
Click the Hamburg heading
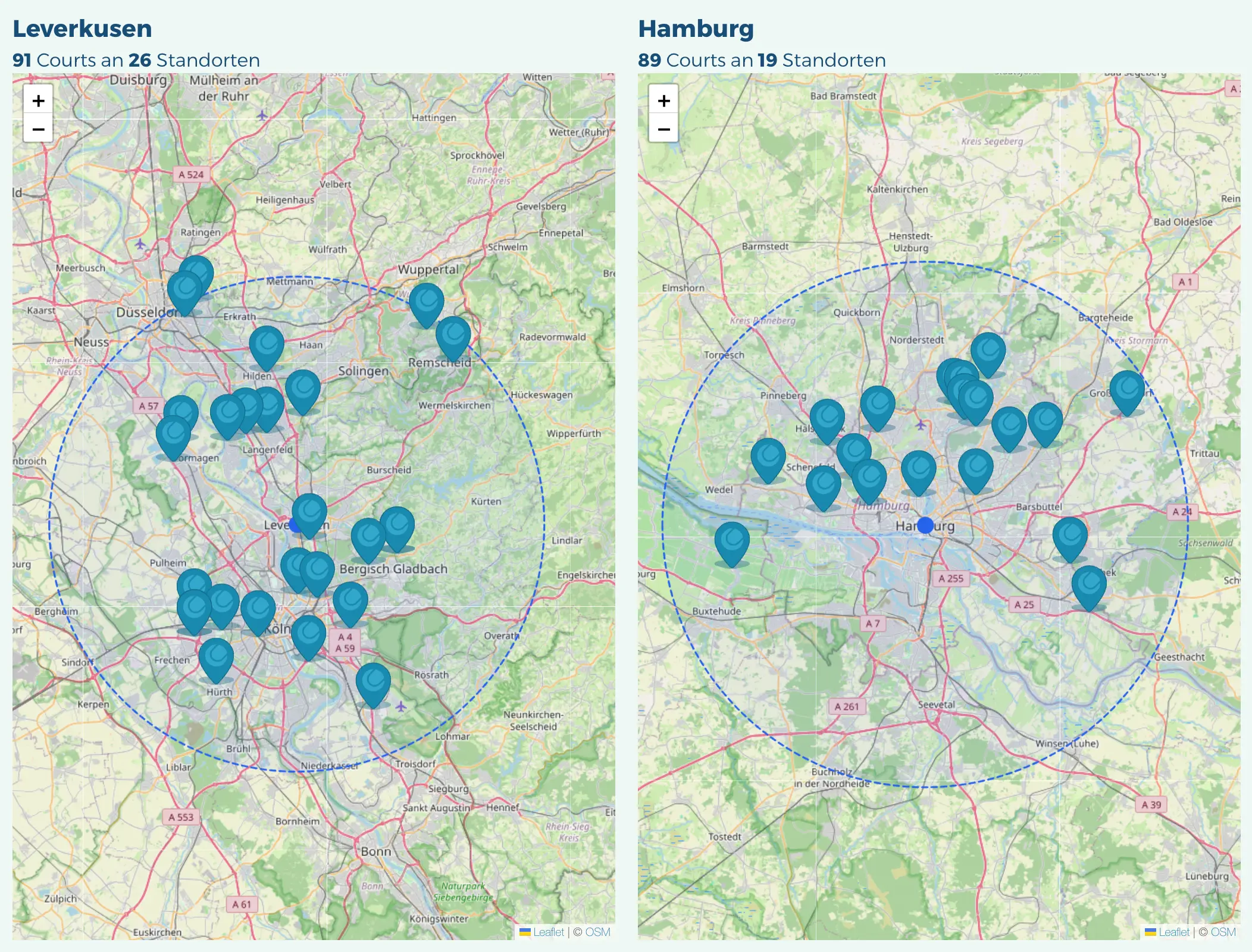(x=695, y=28)
